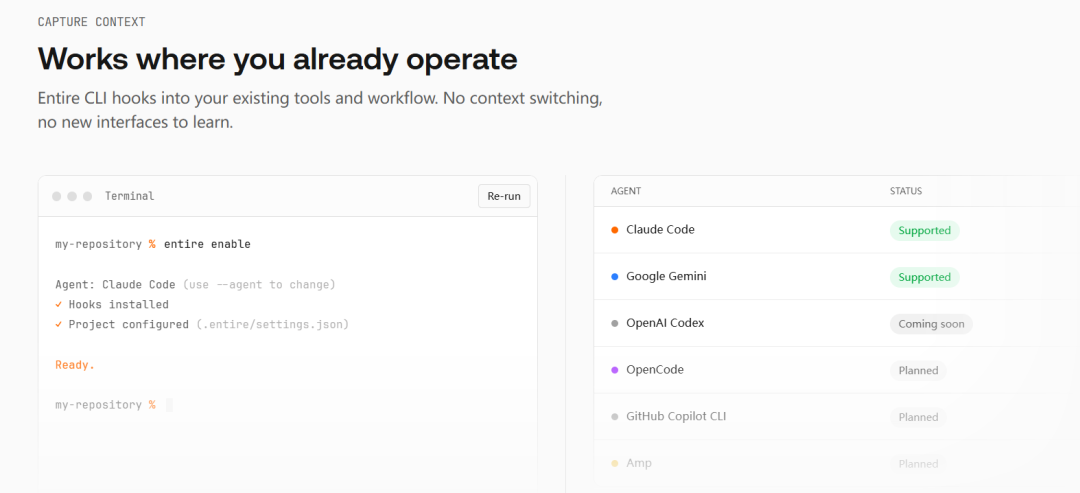This screenshot has height=493, width=1080.
Task: Click the "entire enable" command text
Action: 207,244
